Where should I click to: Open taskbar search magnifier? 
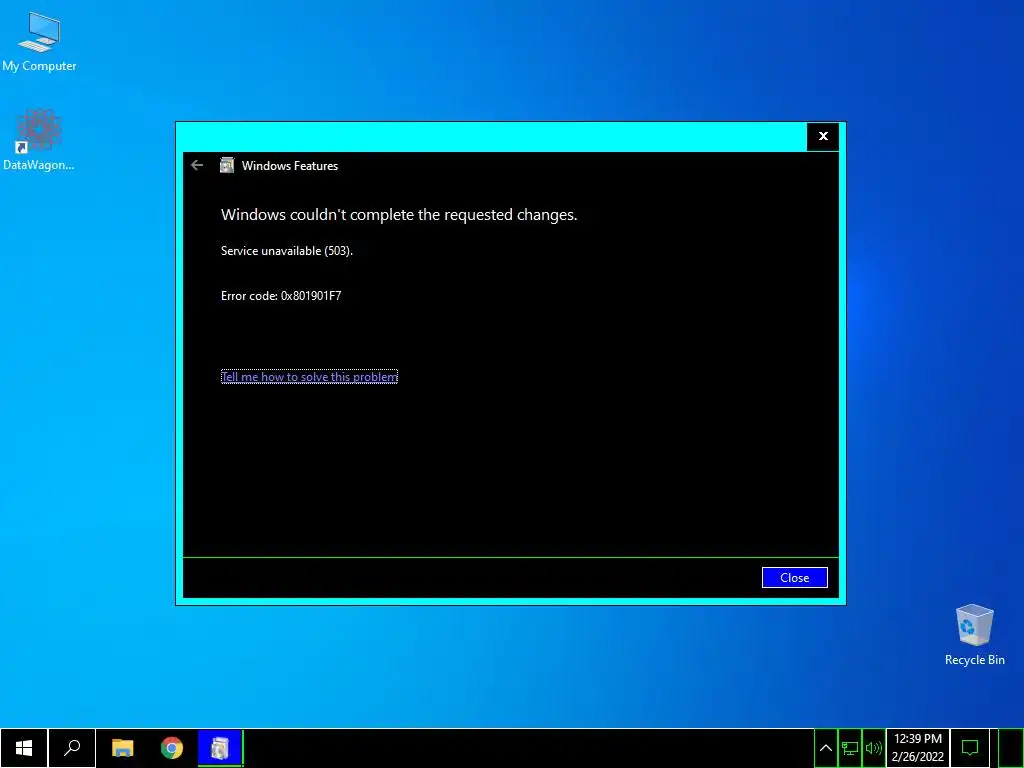72,748
